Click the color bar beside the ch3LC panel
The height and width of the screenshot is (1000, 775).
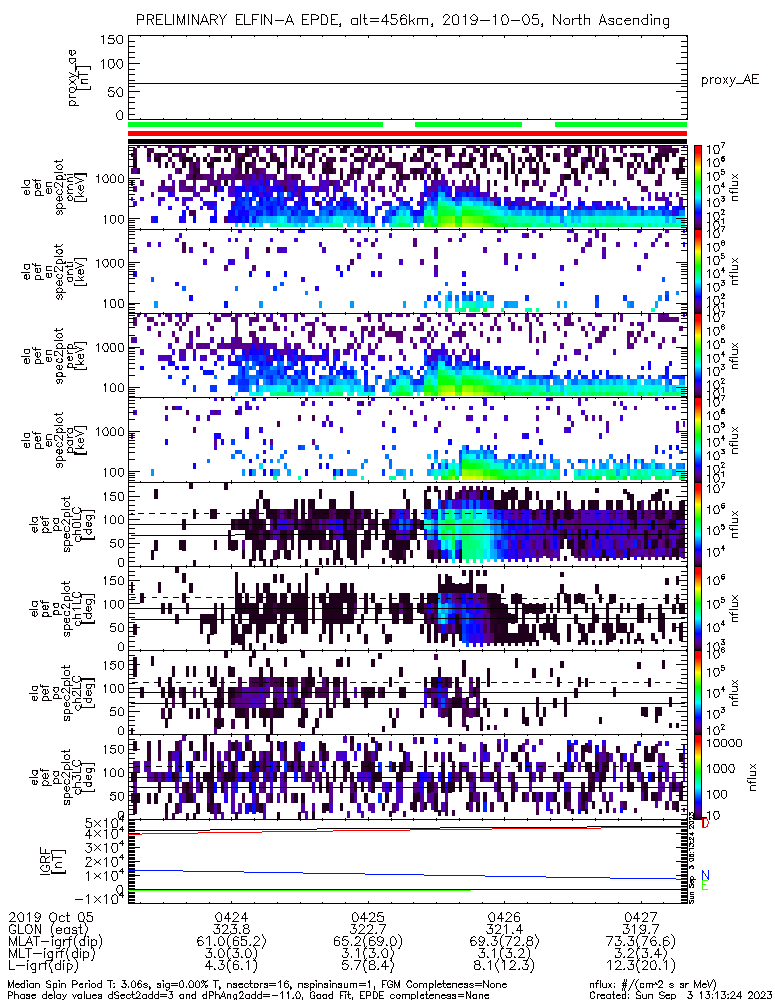[698, 776]
